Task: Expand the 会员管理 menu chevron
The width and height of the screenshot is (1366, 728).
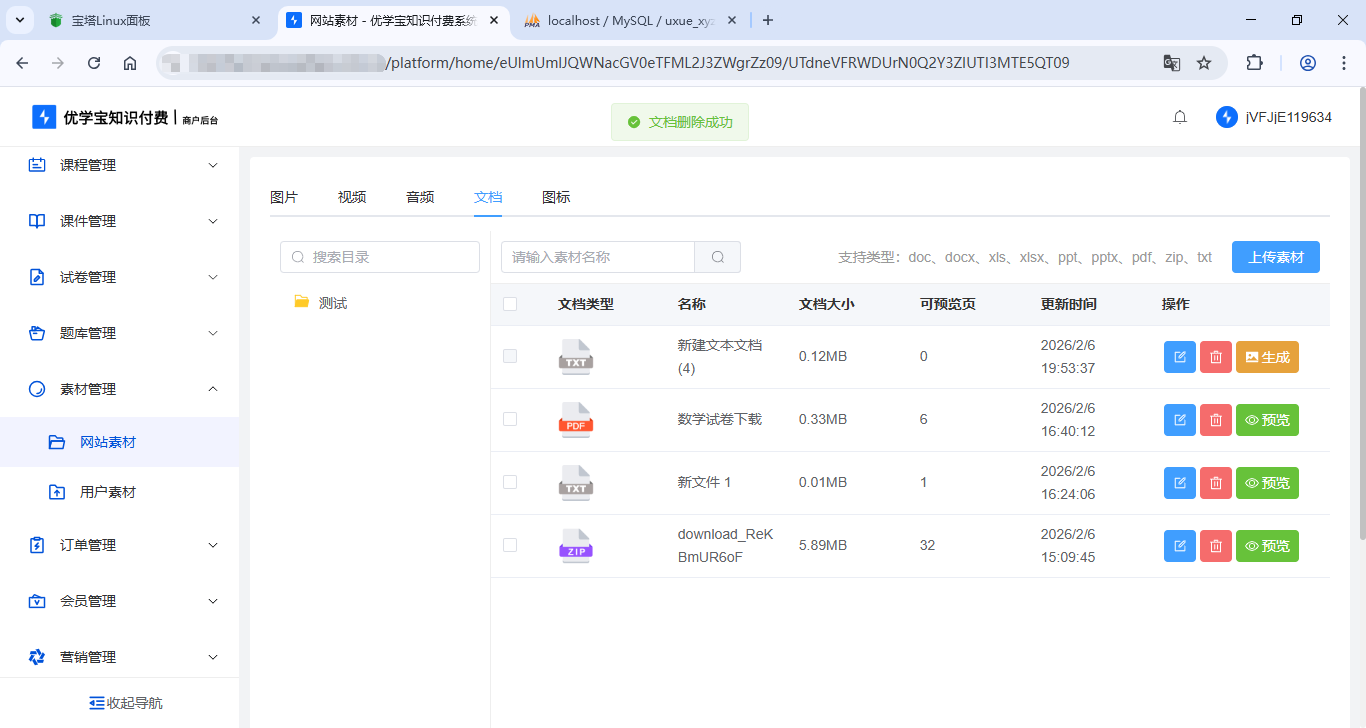Action: (212, 601)
